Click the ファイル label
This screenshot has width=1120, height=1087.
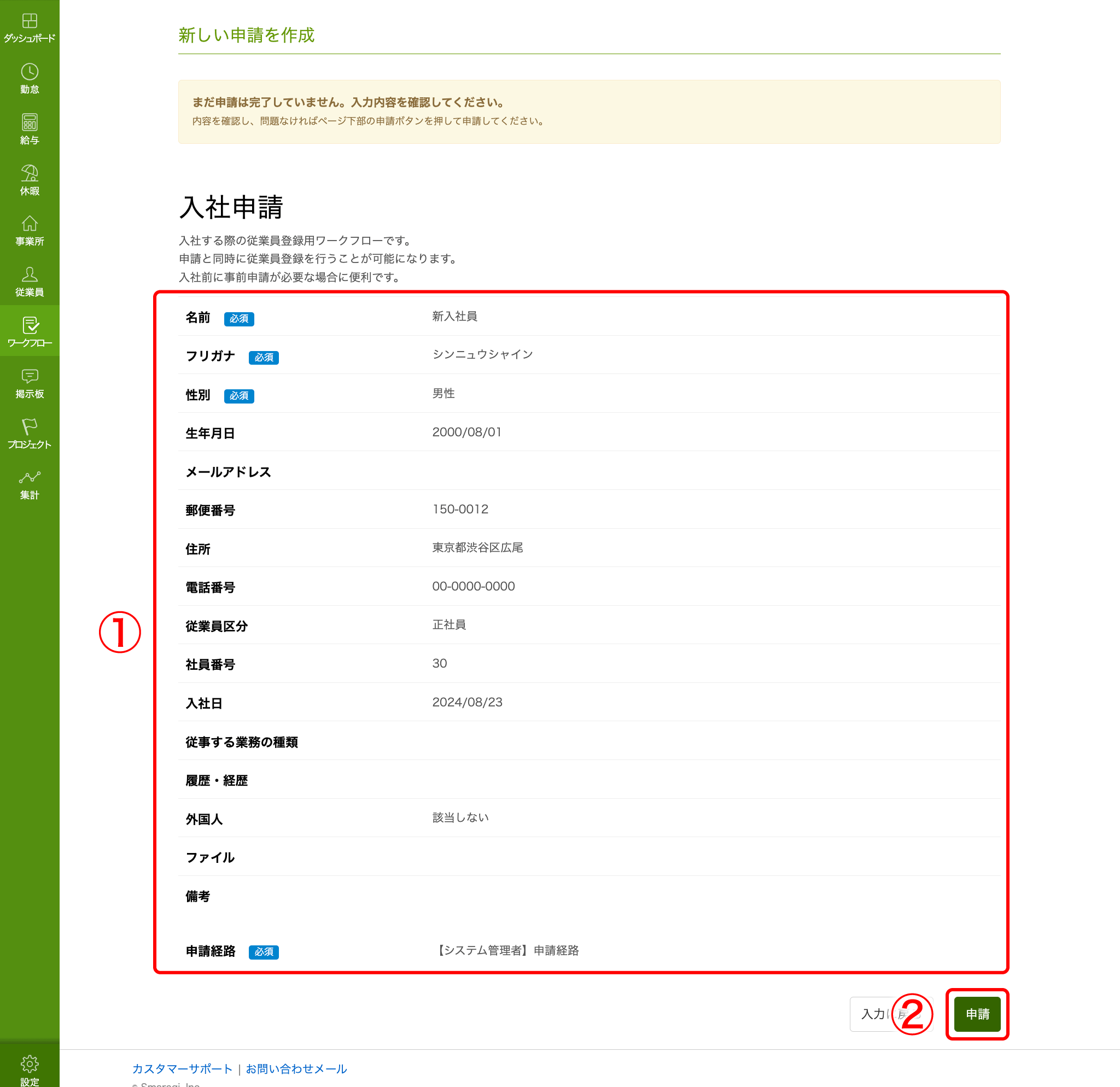[x=209, y=857]
